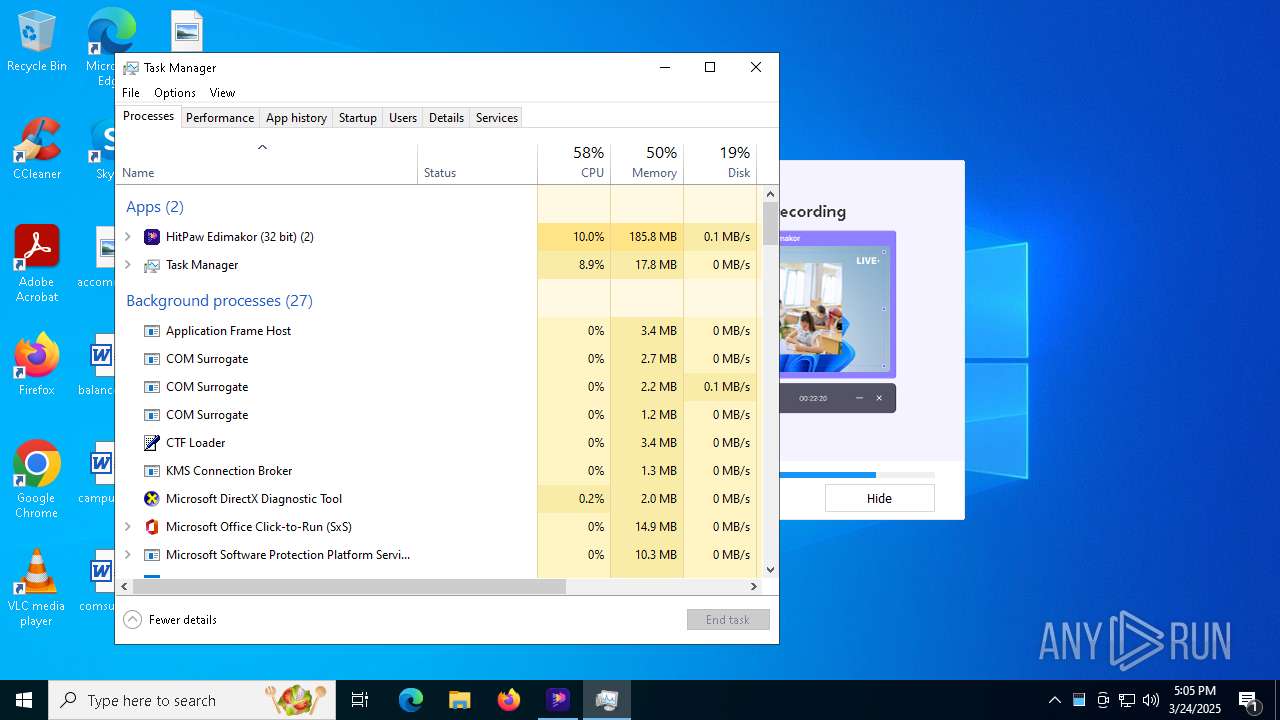Switch to the Performance tab

(x=220, y=118)
